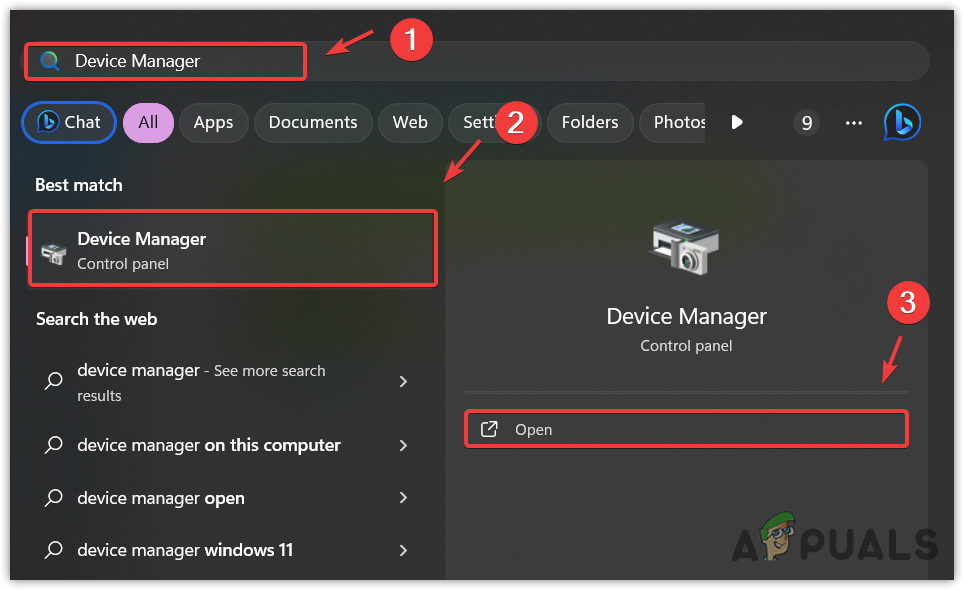
Task: Click the large Device Manager preview icon
Action: click(685, 246)
